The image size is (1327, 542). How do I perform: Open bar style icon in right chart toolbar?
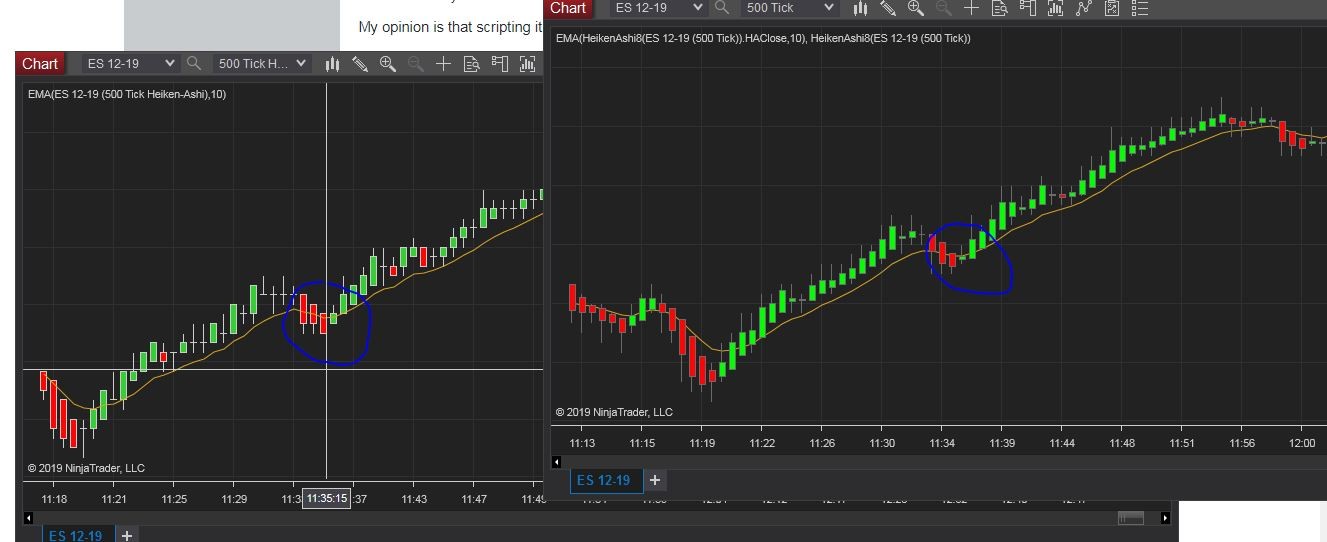pyautogui.click(x=860, y=8)
